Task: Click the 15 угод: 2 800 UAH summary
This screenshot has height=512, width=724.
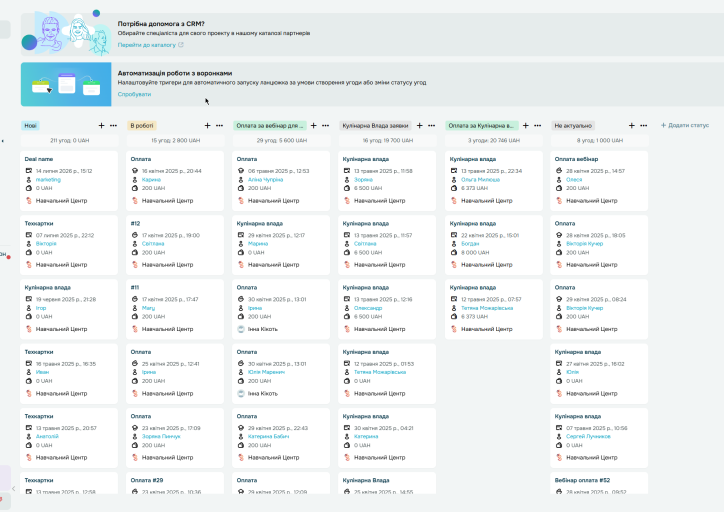Action: click(175, 140)
